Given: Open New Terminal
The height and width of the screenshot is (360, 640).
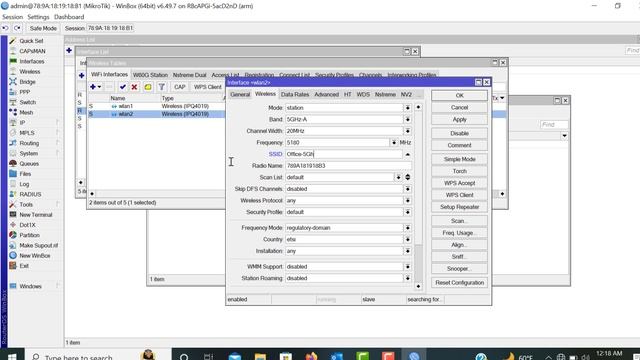Looking at the screenshot, I should click(x=36, y=215).
